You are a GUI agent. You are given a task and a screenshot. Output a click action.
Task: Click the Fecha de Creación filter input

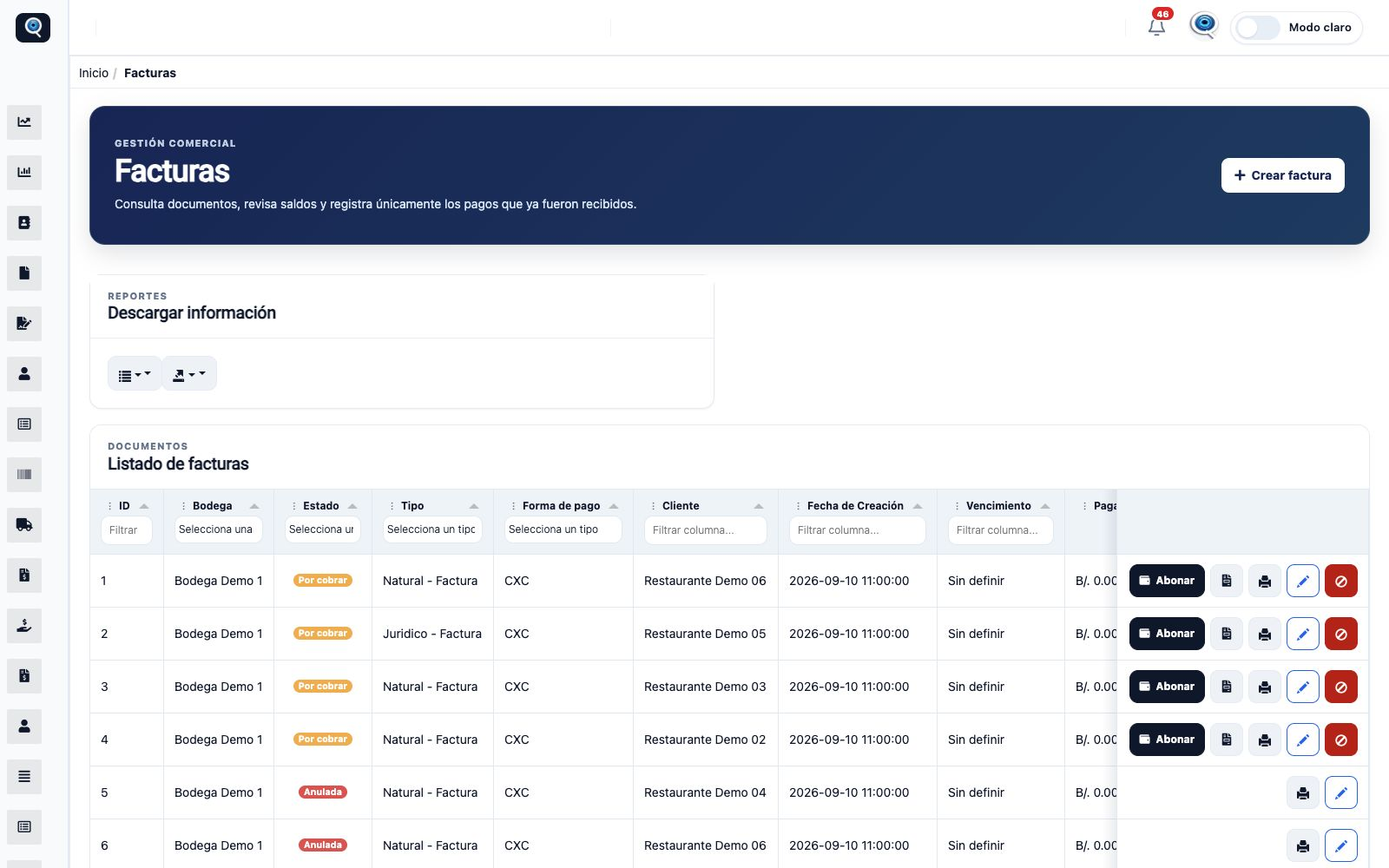tap(858, 529)
